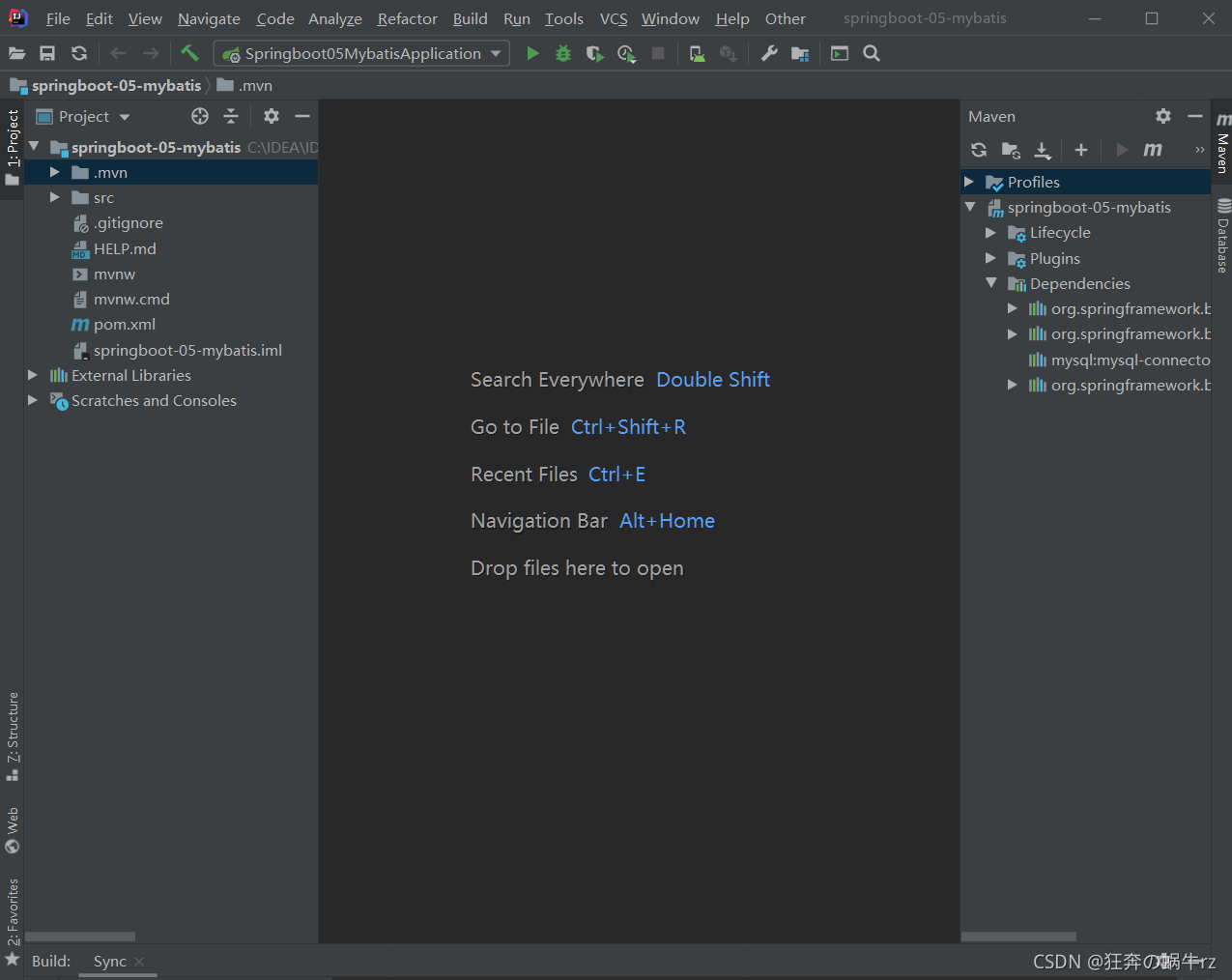Hide the Project panel with minus icon
Image resolution: width=1232 pixels, height=980 pixels.
[302, 116]
